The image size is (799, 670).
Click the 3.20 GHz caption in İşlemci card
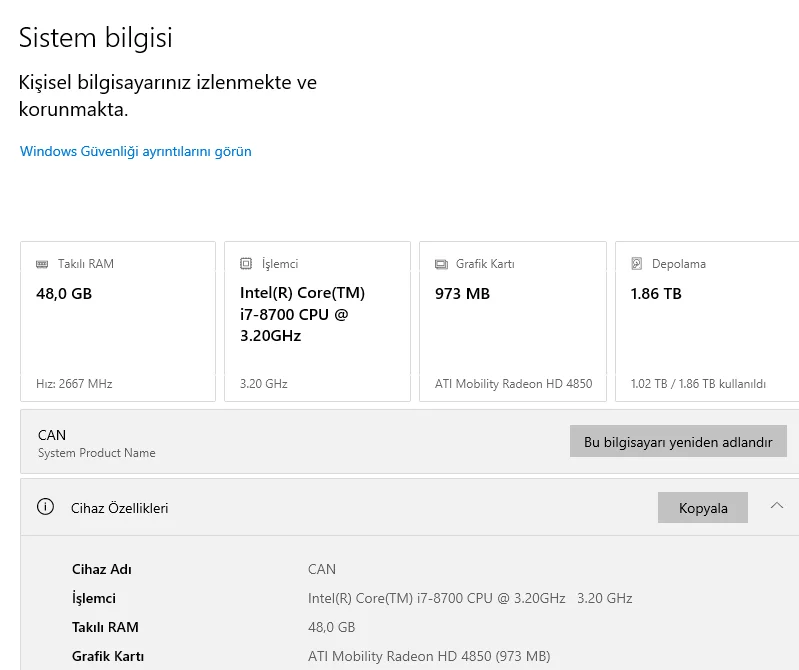pyautogui.click(x=264, y=384)
